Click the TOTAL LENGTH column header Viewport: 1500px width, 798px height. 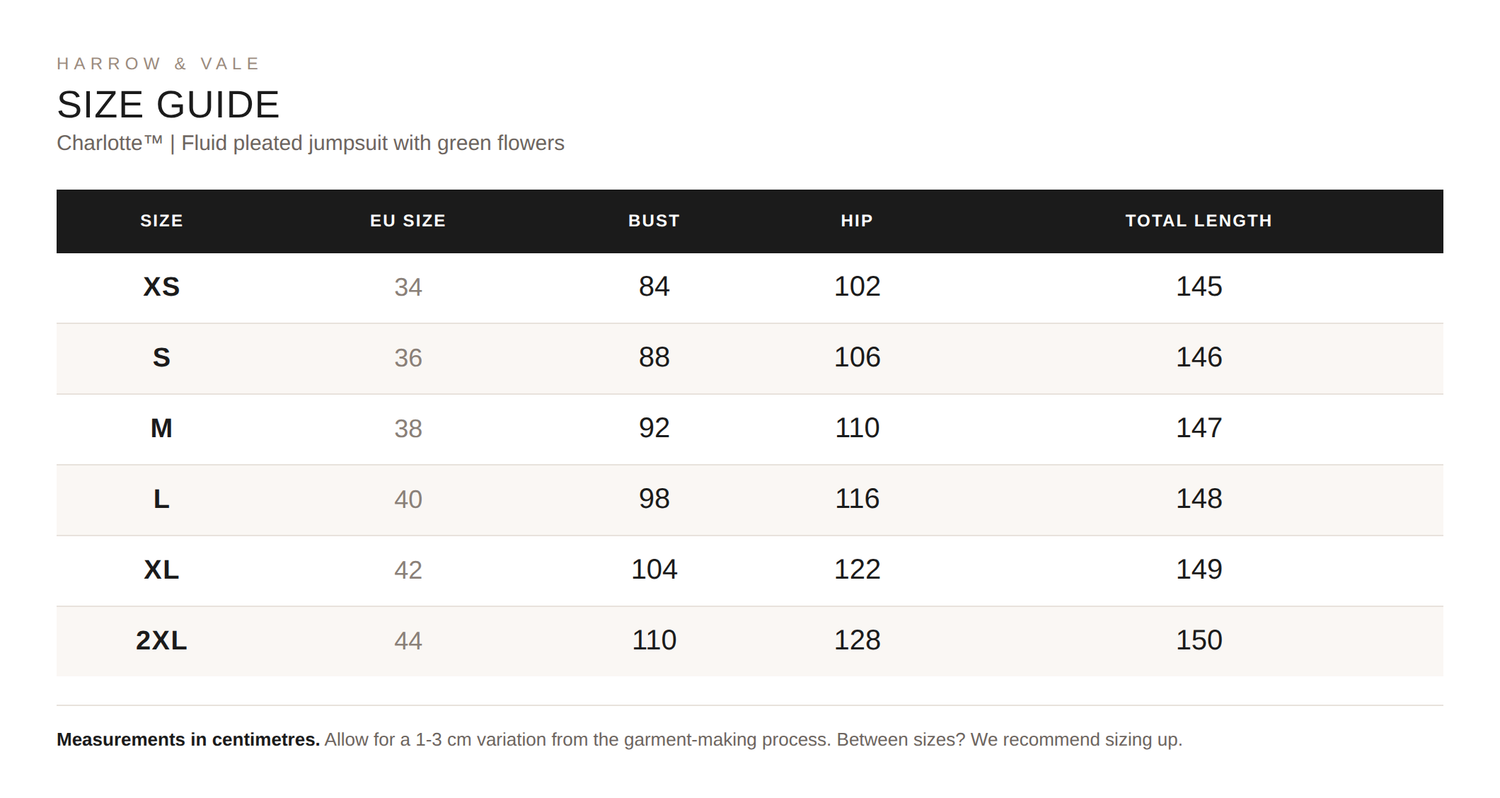tap(1199, 221)
